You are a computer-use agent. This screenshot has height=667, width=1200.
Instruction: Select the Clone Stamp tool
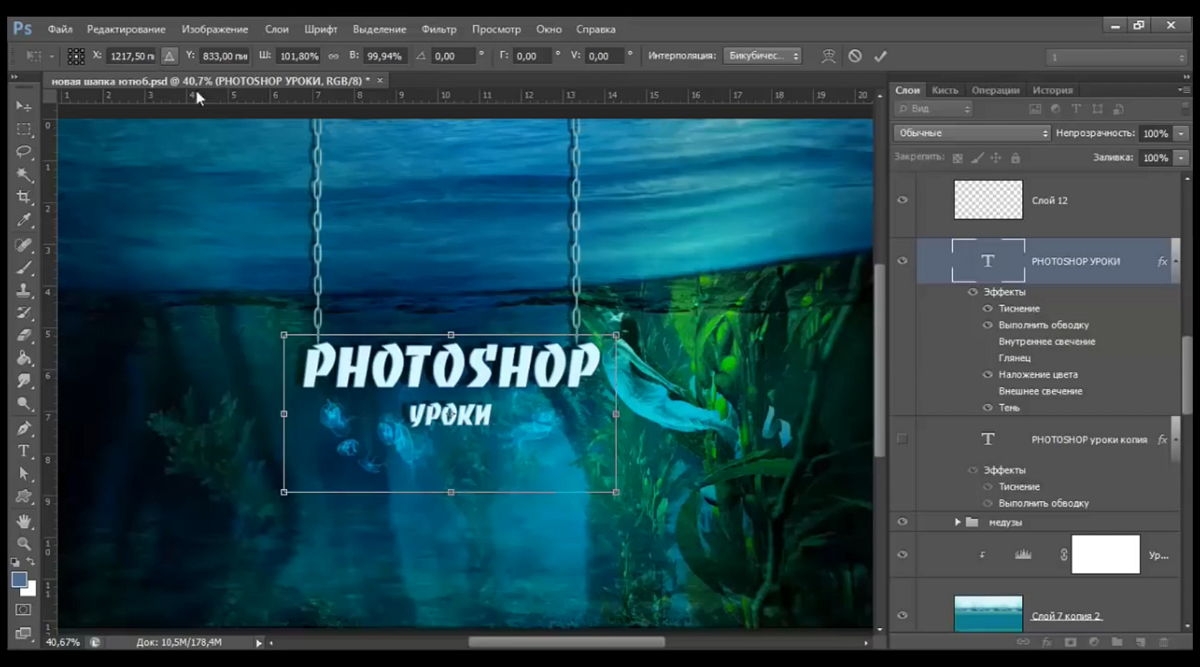(x=23, y=291)
